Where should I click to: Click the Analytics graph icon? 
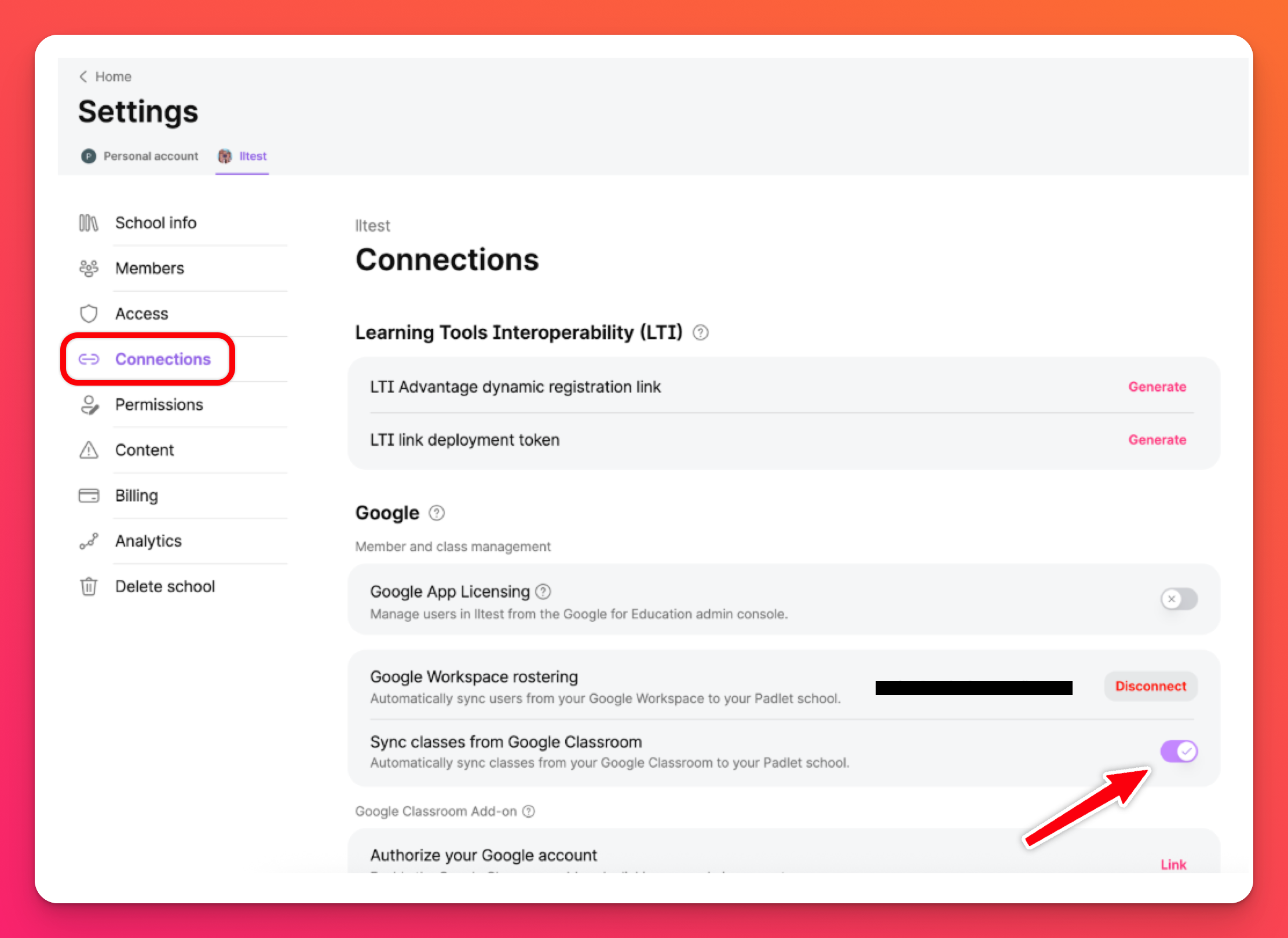(89, 541)
